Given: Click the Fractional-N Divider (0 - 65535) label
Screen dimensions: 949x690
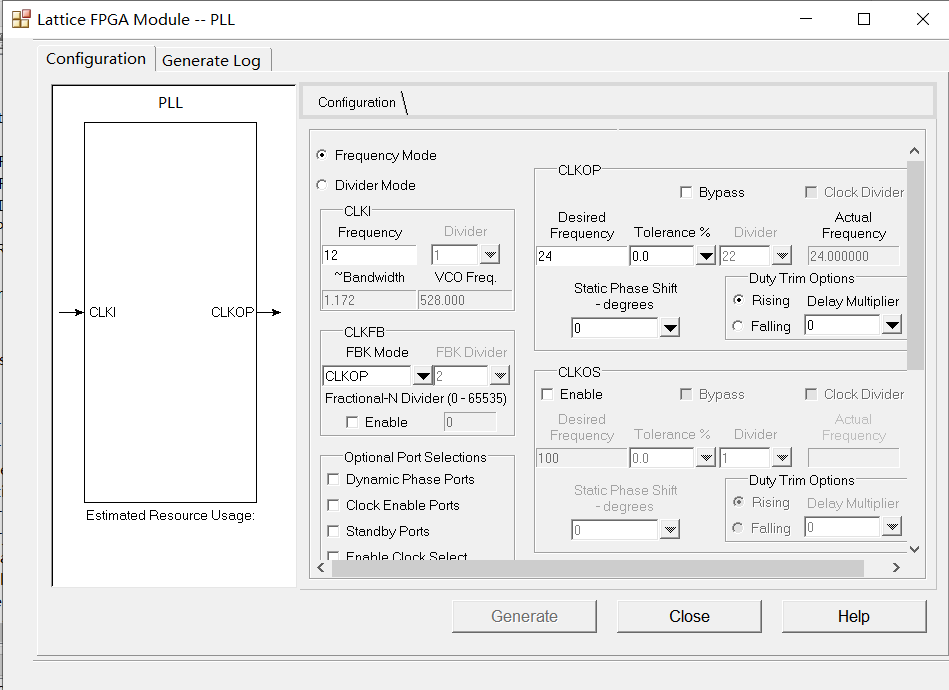Looking at the screenshot, I should tap(416, 398).
